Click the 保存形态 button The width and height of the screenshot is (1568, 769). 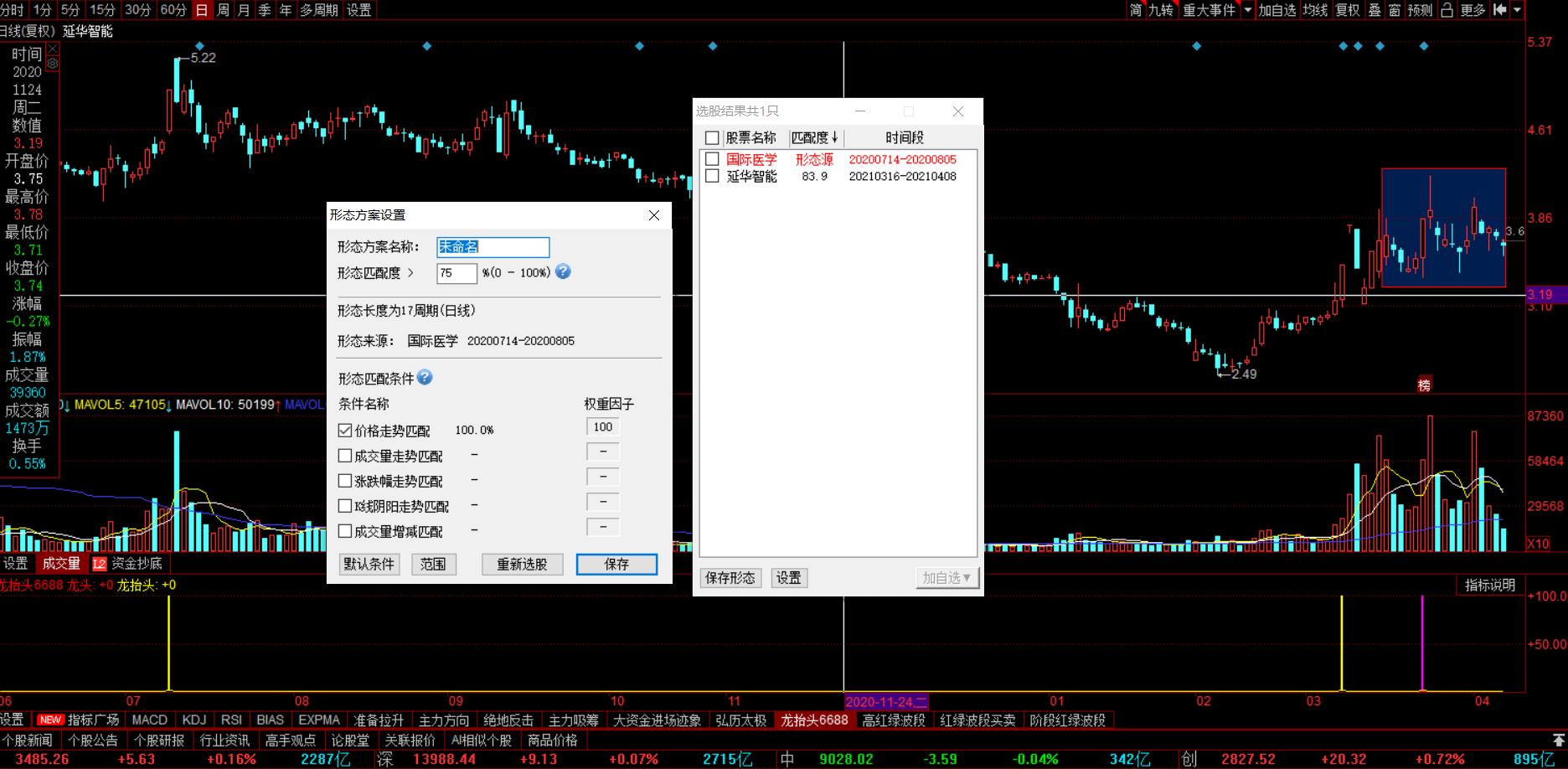[730, 577]
